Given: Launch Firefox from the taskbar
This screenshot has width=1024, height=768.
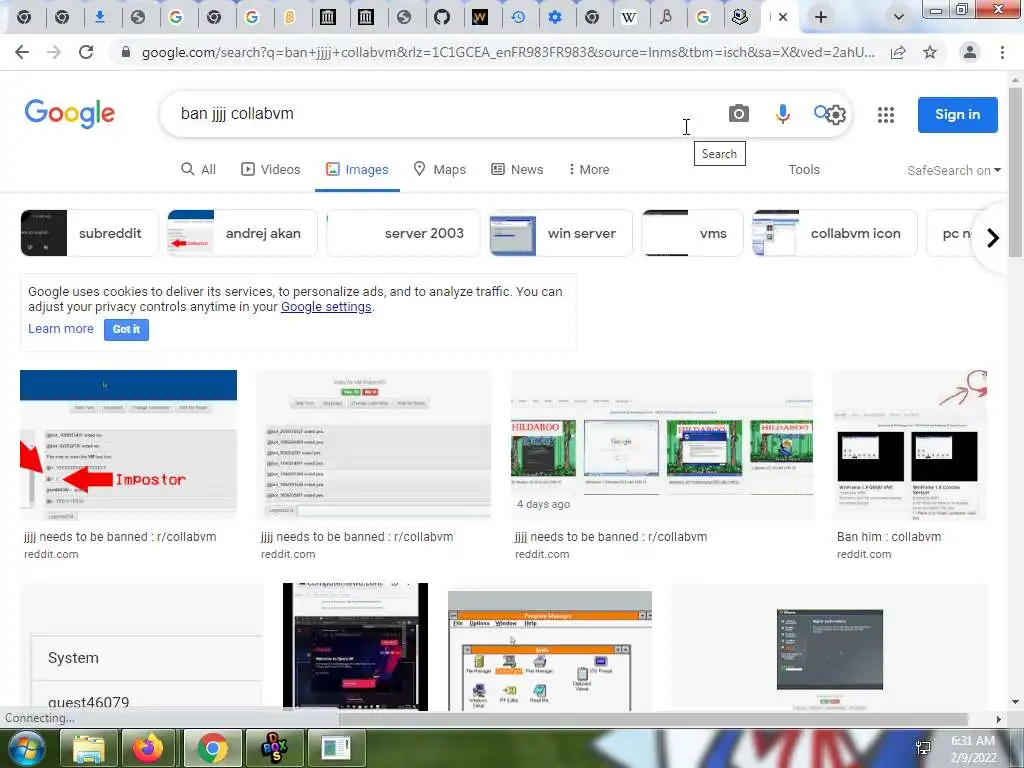Looking at the screenshot, I should pyautogui.click(x=148, y=748).
